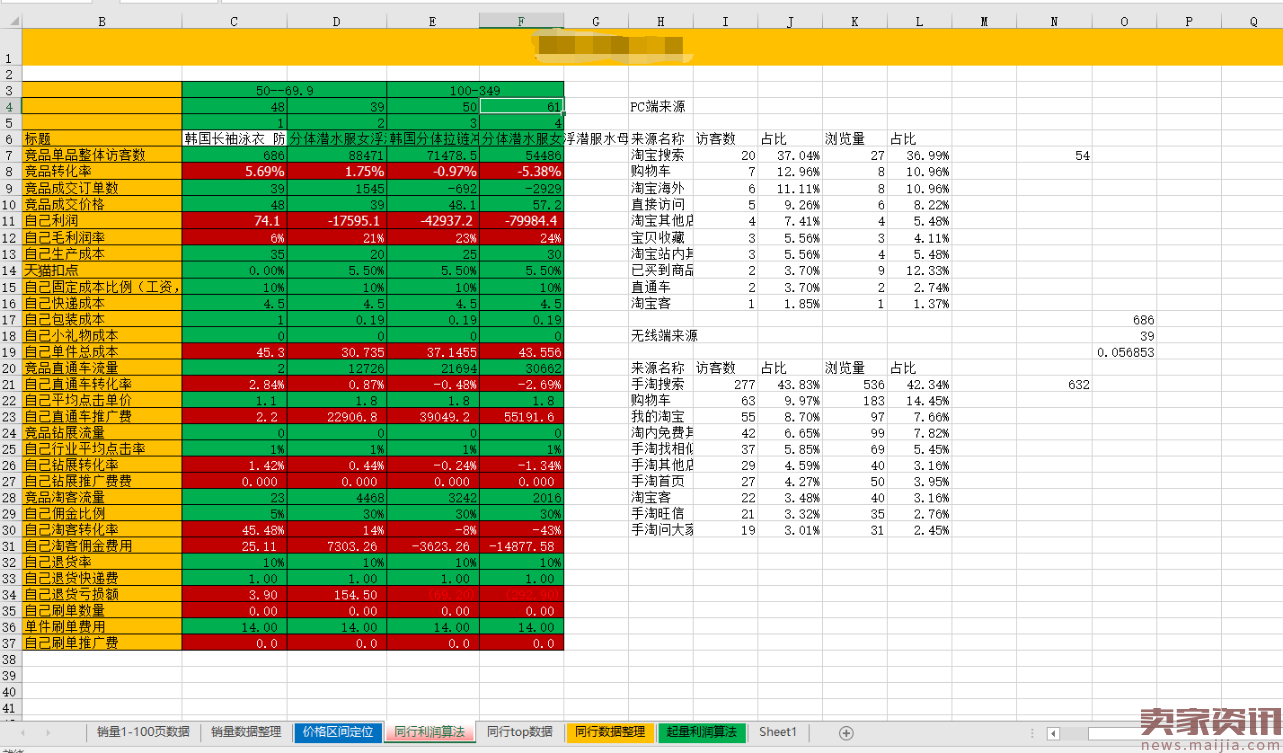Select column F header
Screen dimensions: 1283x753
pyautogui.click(x=521, y=21)
